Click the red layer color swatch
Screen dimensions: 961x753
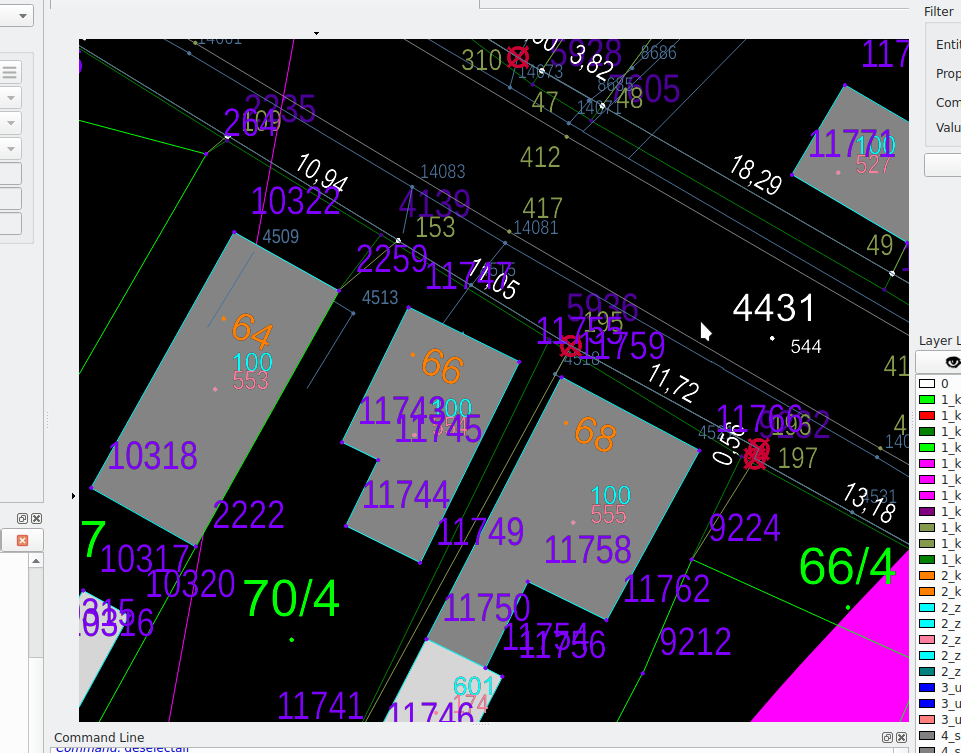pos(927,415)
